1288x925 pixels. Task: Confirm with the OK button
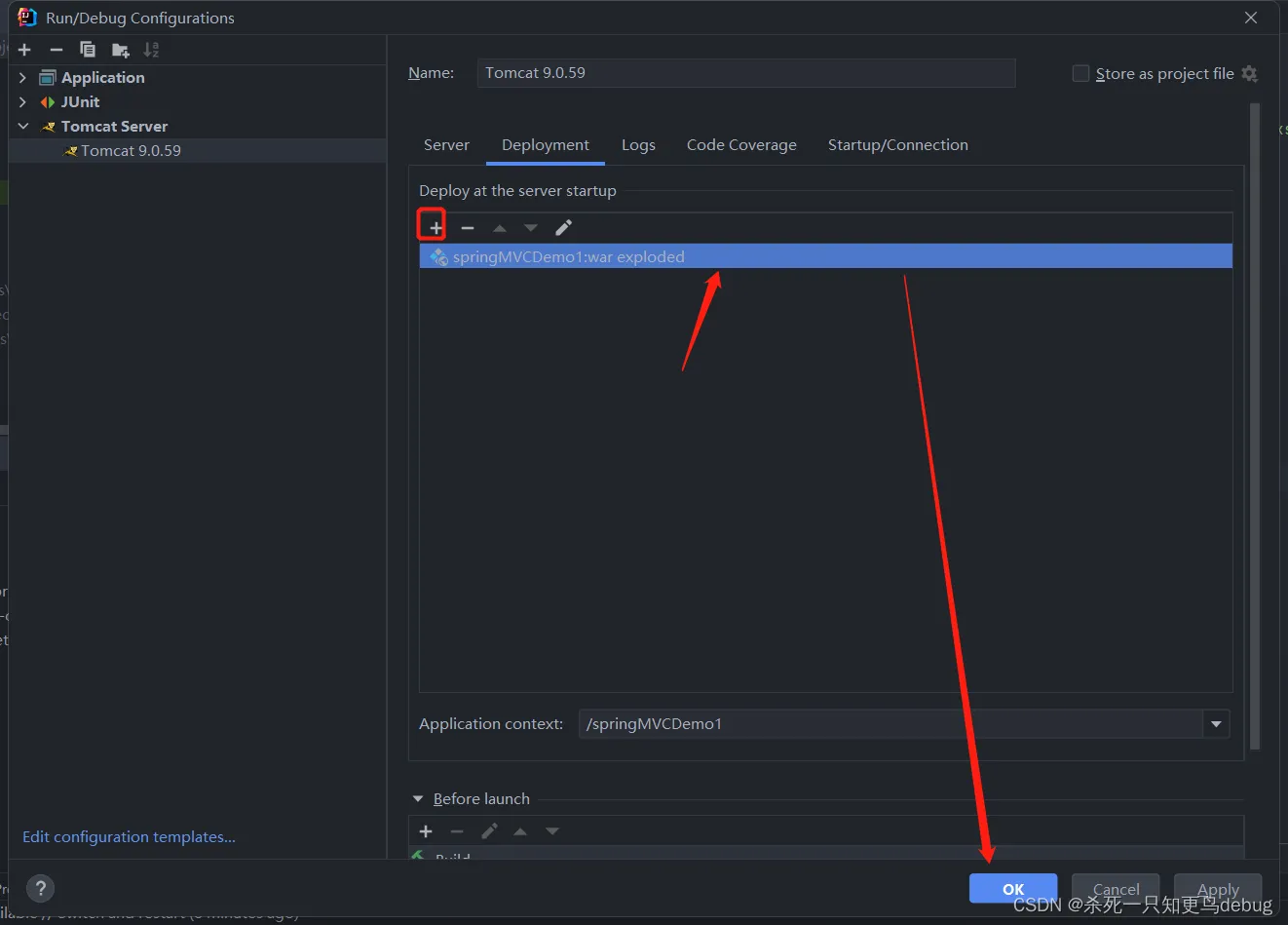click(1013, 889)
